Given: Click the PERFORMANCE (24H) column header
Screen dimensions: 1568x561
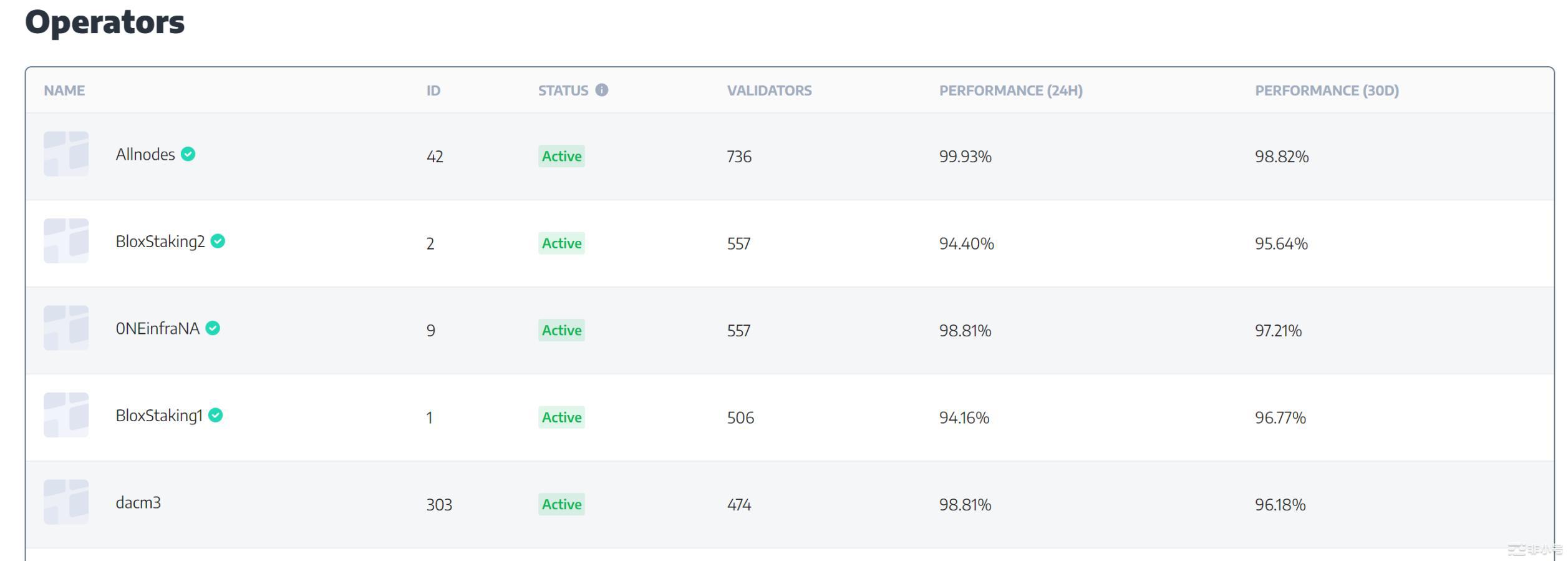Looking at the screenshot, I should tap(1010, 90).
